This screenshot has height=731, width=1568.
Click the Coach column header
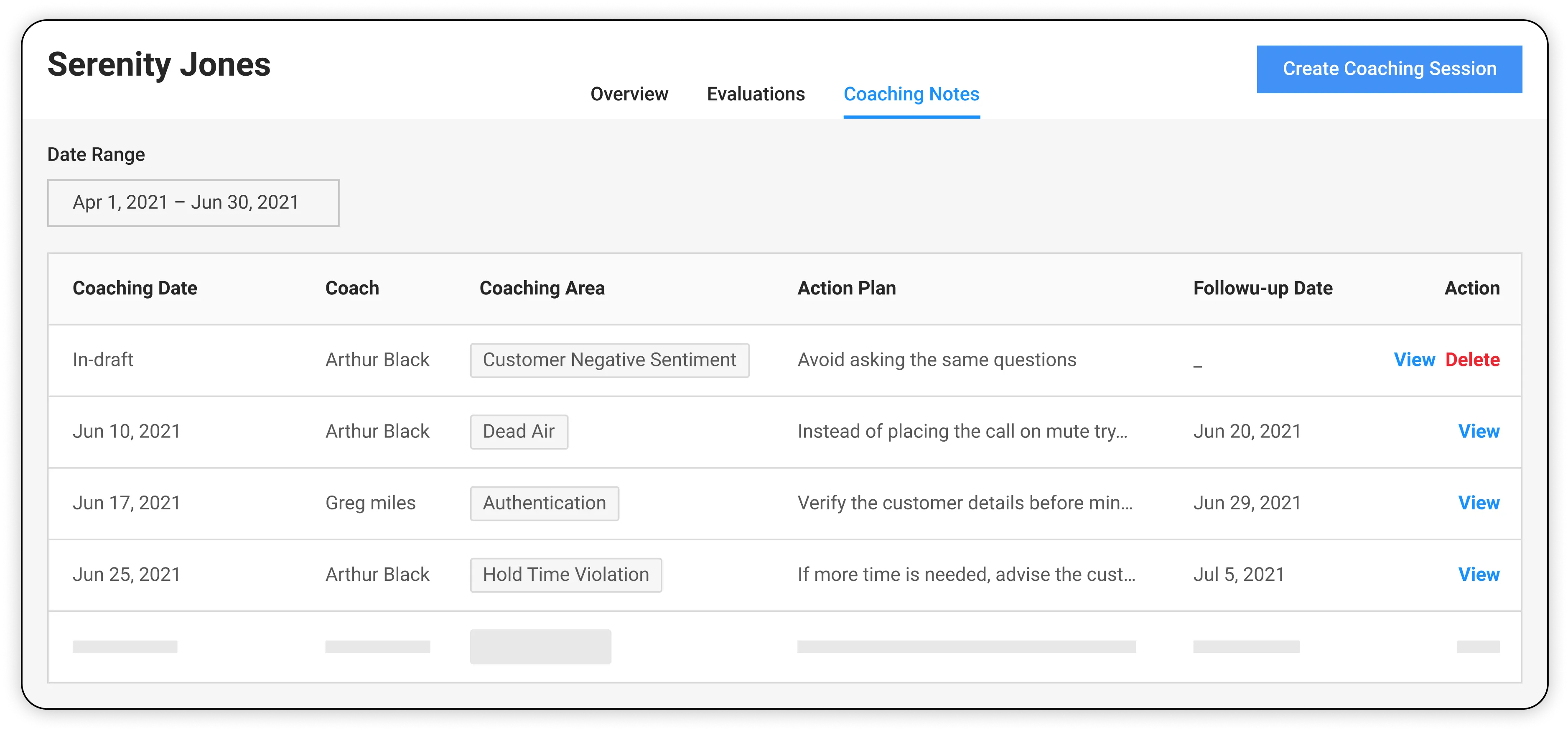click(352, 288)
